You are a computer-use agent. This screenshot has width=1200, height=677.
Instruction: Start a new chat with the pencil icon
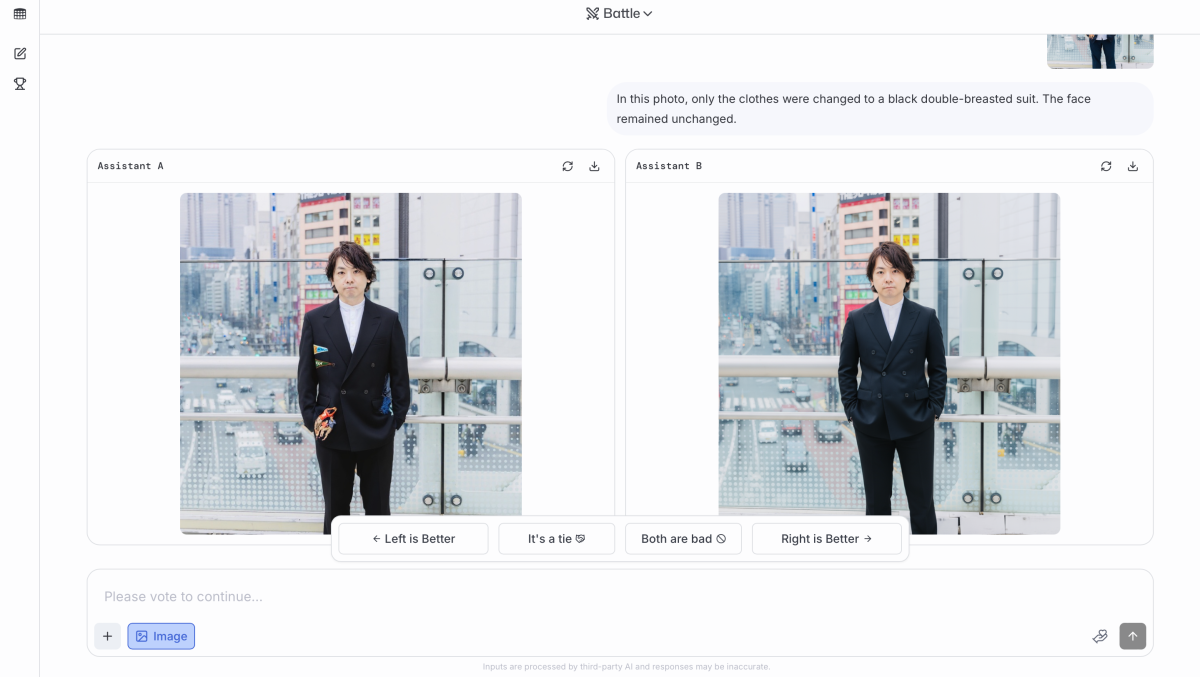[x=20, y=53]
